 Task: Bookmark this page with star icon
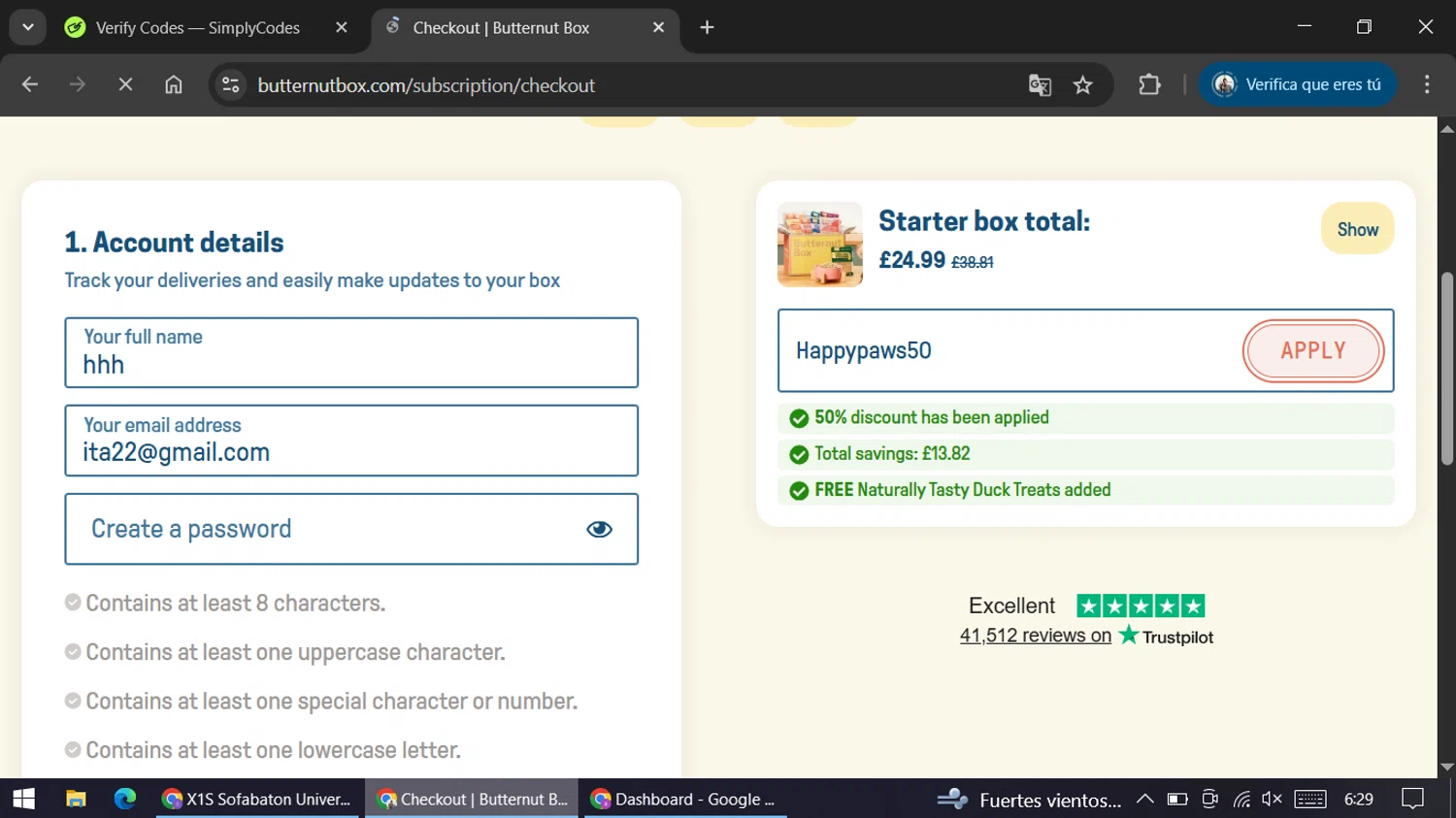tap(1083, 85)
